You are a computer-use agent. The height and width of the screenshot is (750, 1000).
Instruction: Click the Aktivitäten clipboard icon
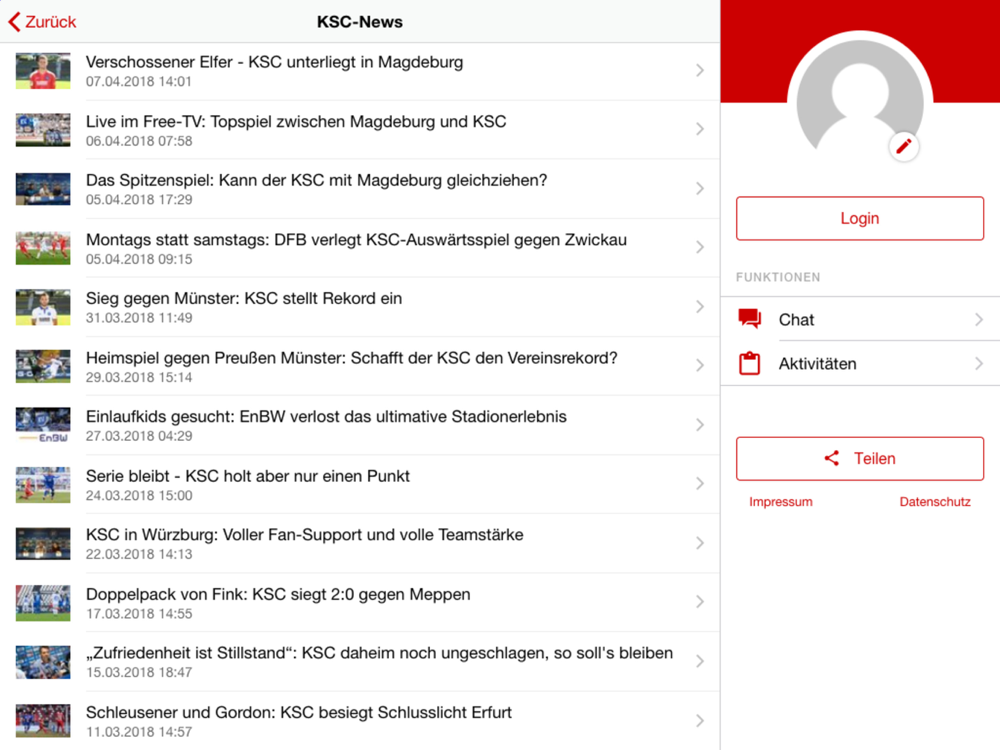click(749, 364)
